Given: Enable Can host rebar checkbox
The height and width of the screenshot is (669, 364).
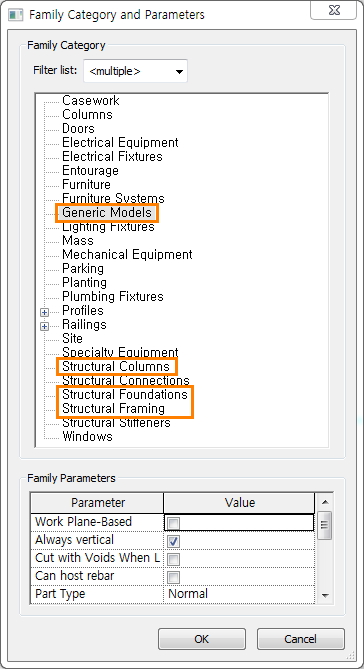Looking at the screenshot, I should (174, 577).
